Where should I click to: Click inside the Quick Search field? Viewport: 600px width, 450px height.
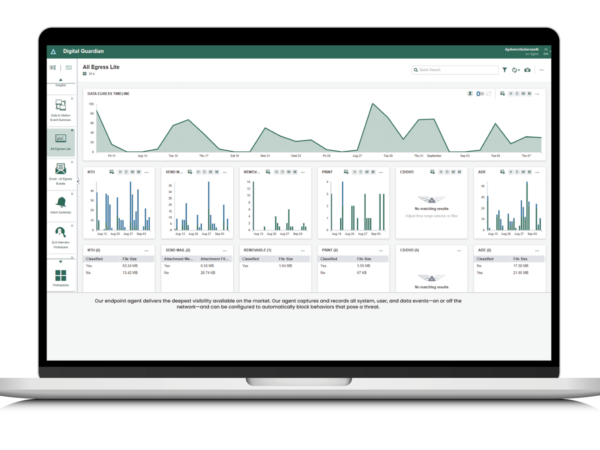[455, 70]
